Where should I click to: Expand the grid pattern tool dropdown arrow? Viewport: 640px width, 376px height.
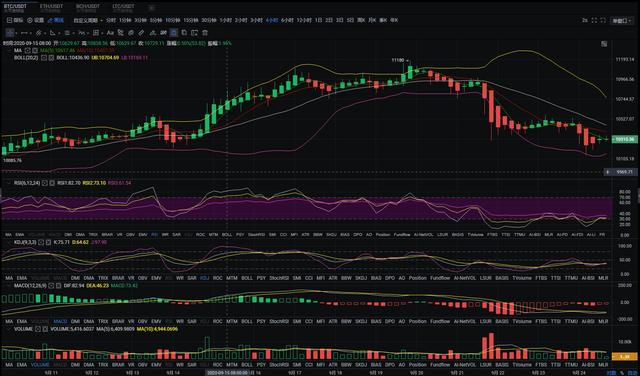point(102,33)
